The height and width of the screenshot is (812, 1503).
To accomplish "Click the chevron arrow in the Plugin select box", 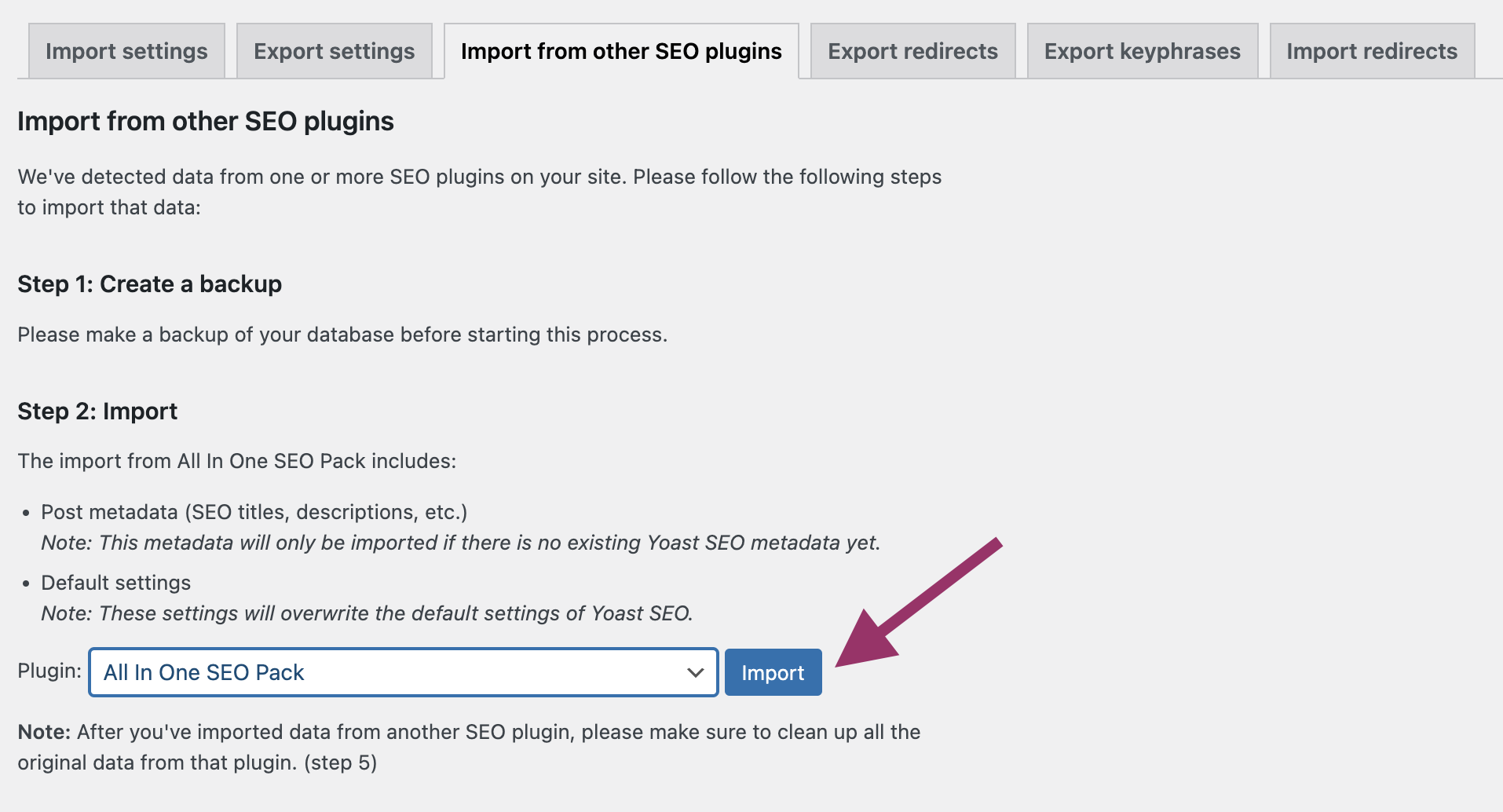I will pos(695,672).
